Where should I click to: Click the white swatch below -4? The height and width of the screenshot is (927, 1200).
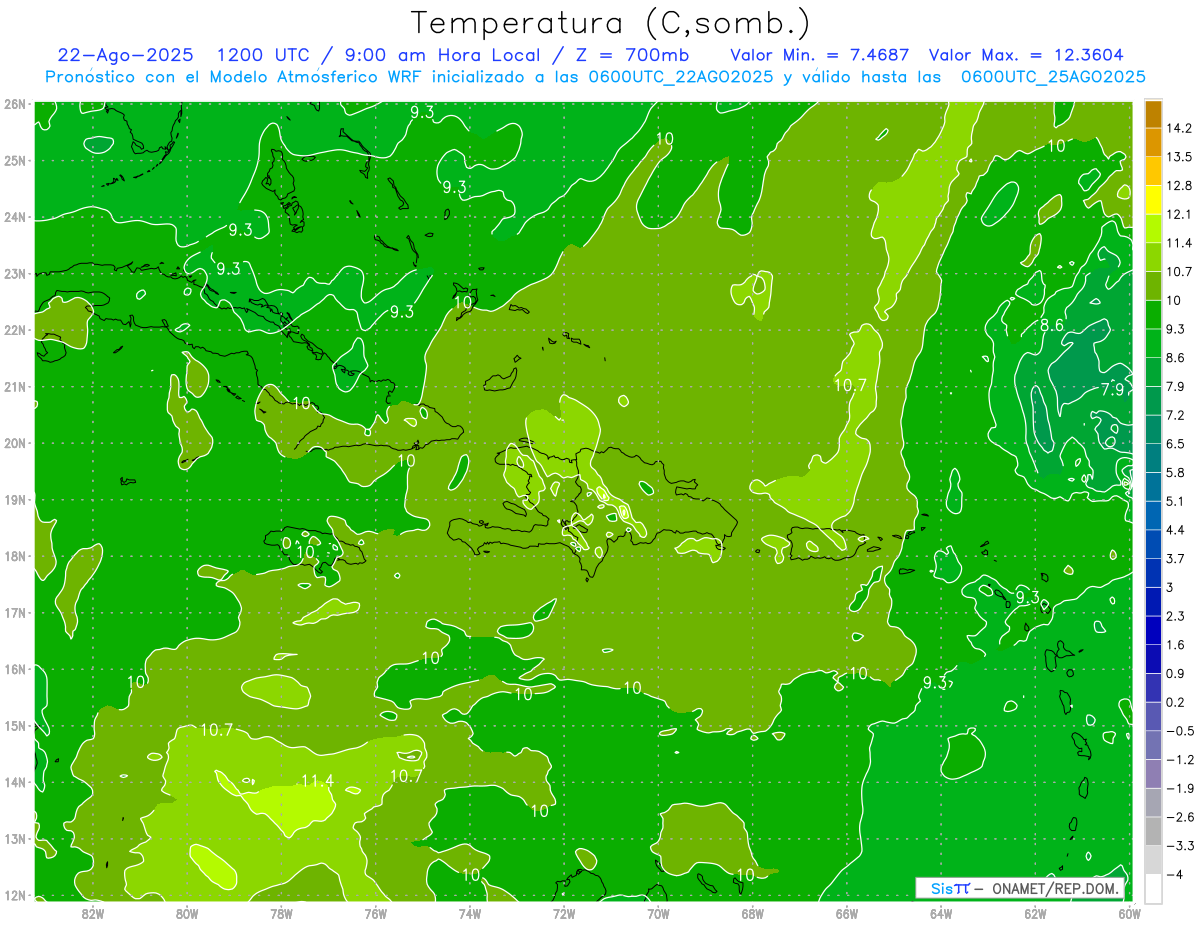(x=1153, y=888)
